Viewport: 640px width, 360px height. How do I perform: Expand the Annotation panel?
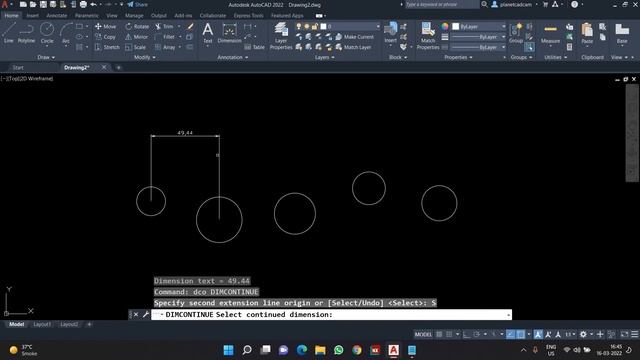(233, 58)
